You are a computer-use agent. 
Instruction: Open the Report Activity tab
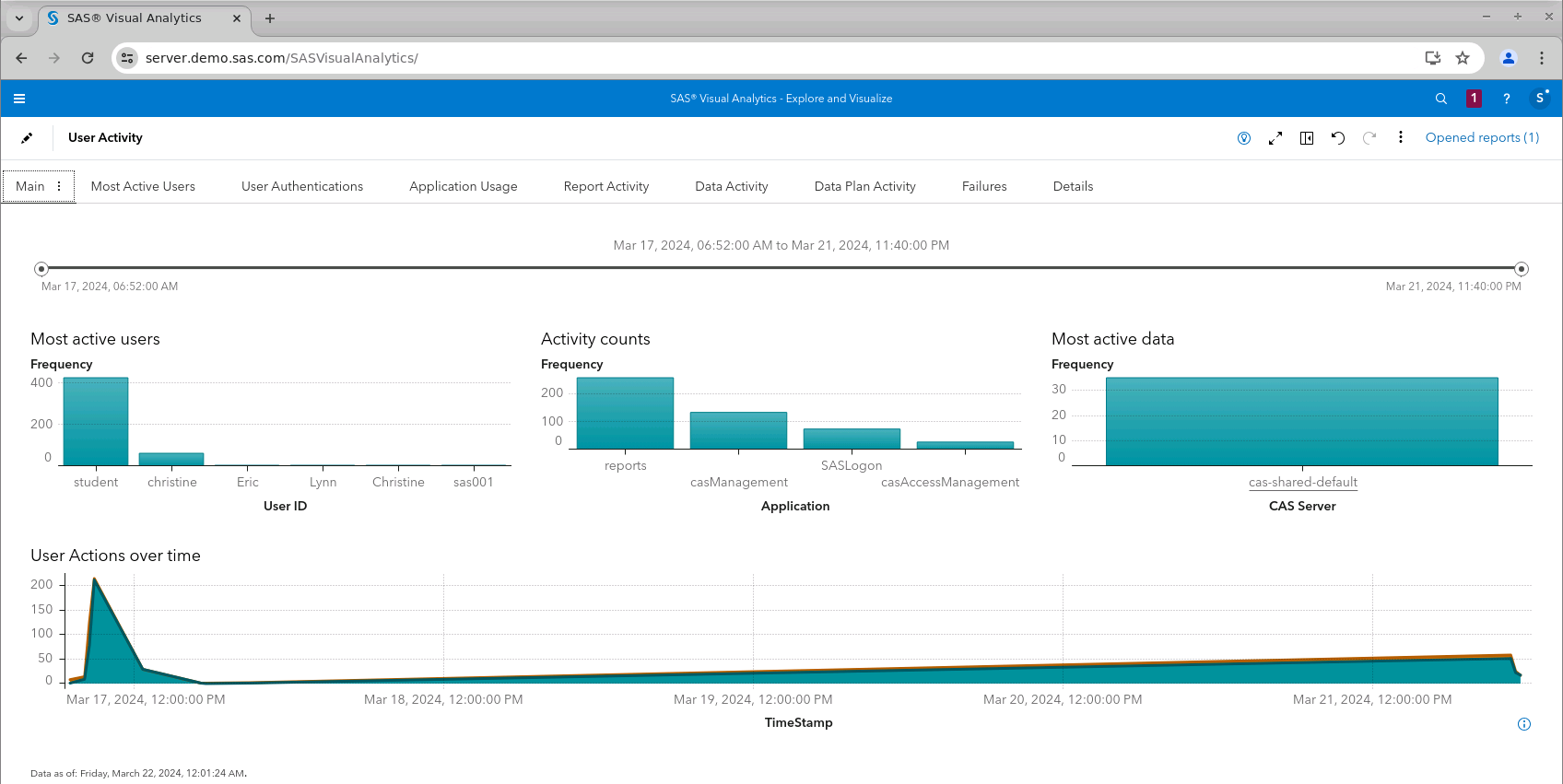[x=606, y=186]
